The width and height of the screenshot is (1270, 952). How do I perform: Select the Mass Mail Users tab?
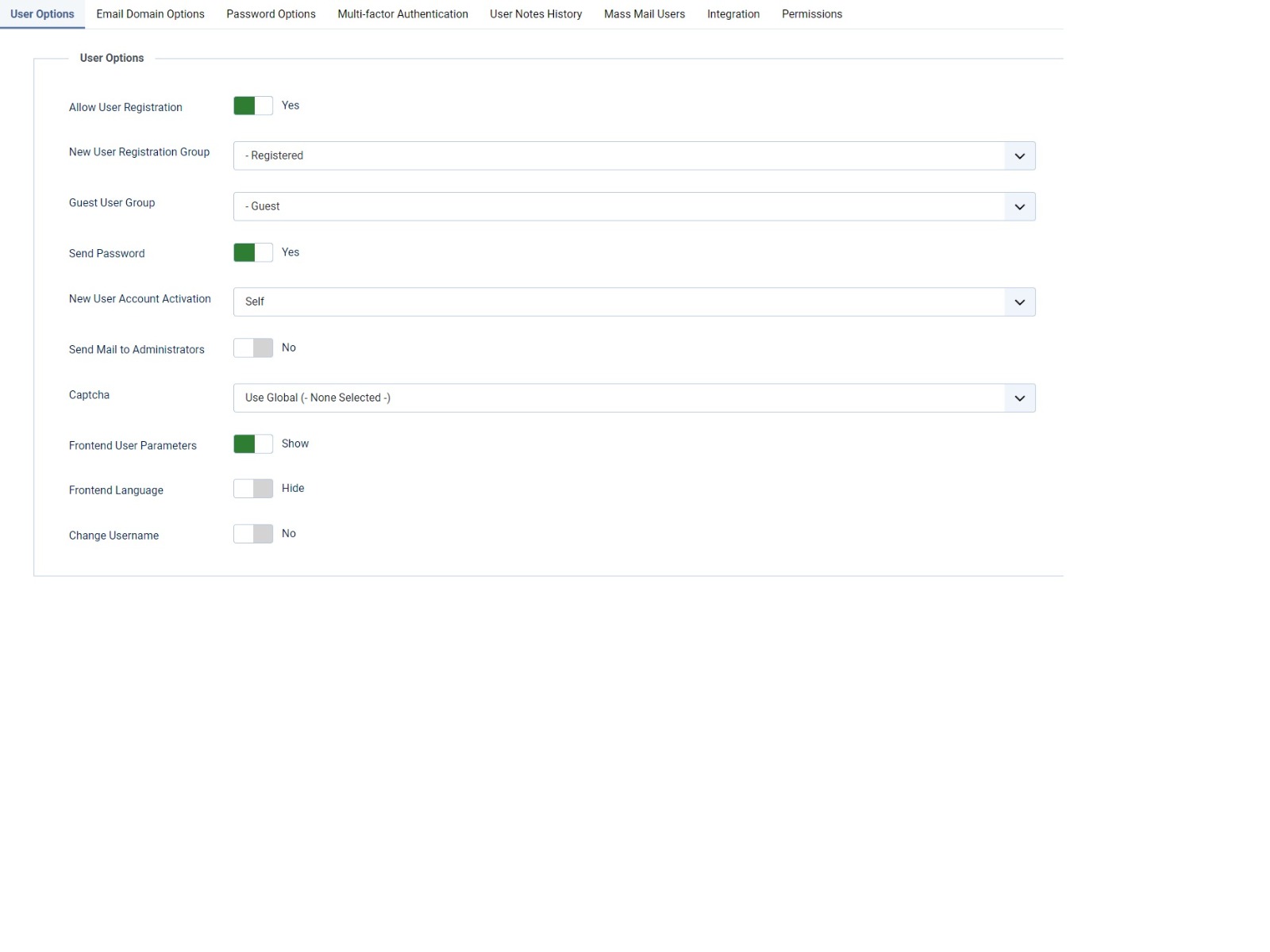[644, 14]
